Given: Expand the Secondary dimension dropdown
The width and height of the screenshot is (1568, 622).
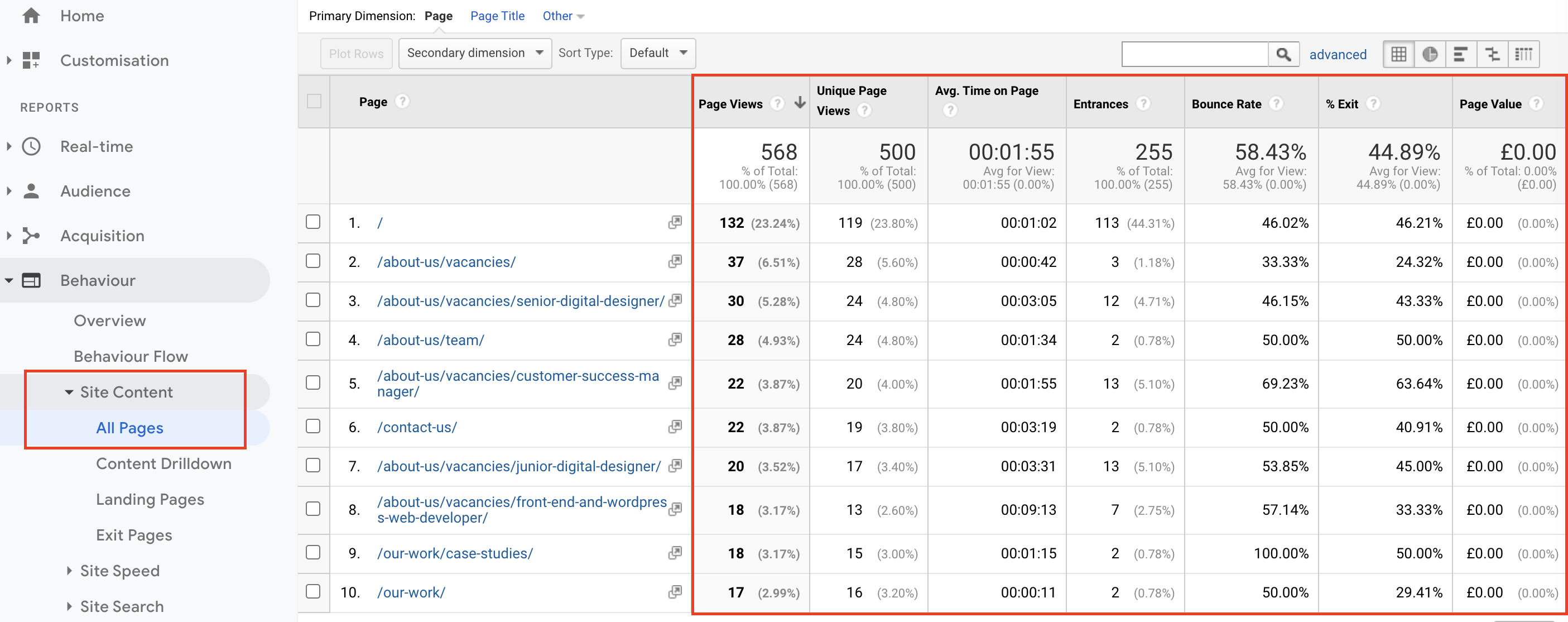Looking at the screenshot, I should pos(472,52).
